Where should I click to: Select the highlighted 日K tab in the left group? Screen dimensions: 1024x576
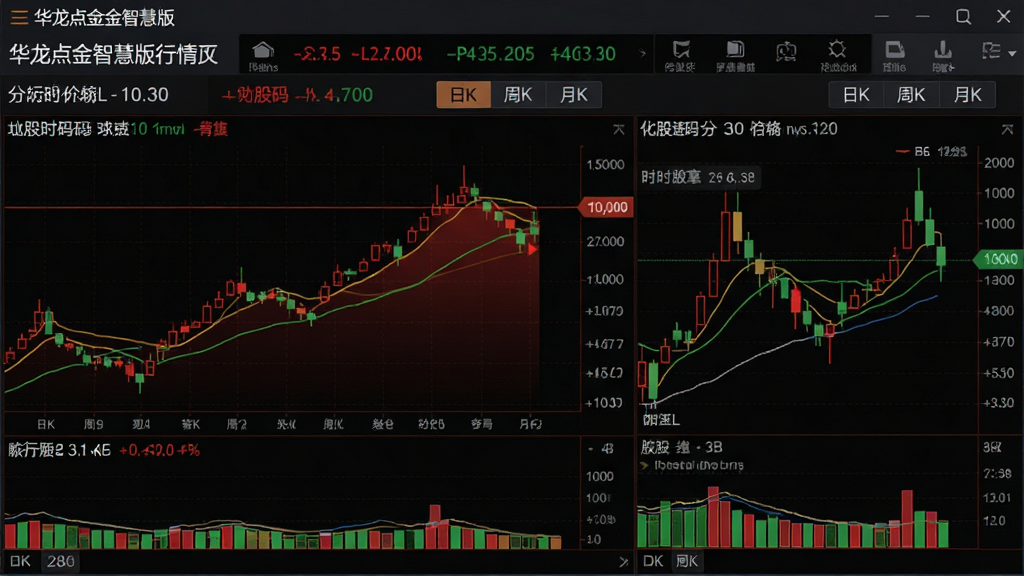pyautogui.click(x=464, y=95)
